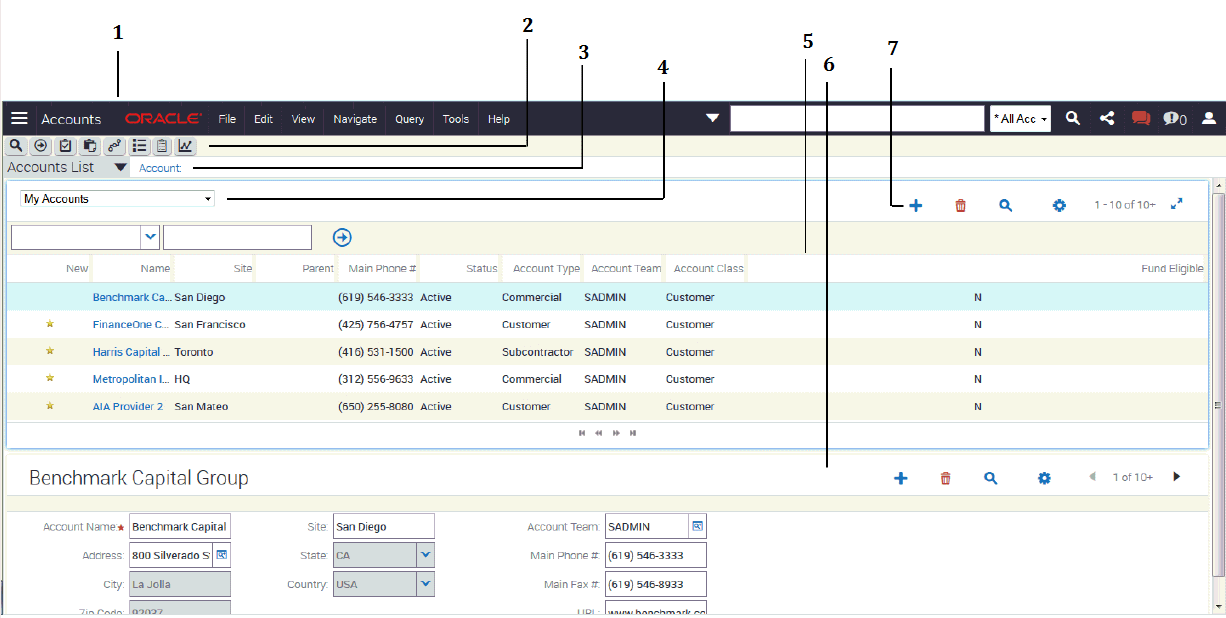The height and width of the screenshot is (618, 1226).
Task: Click the lined clipboard toolbar icon
Action: 162,146
